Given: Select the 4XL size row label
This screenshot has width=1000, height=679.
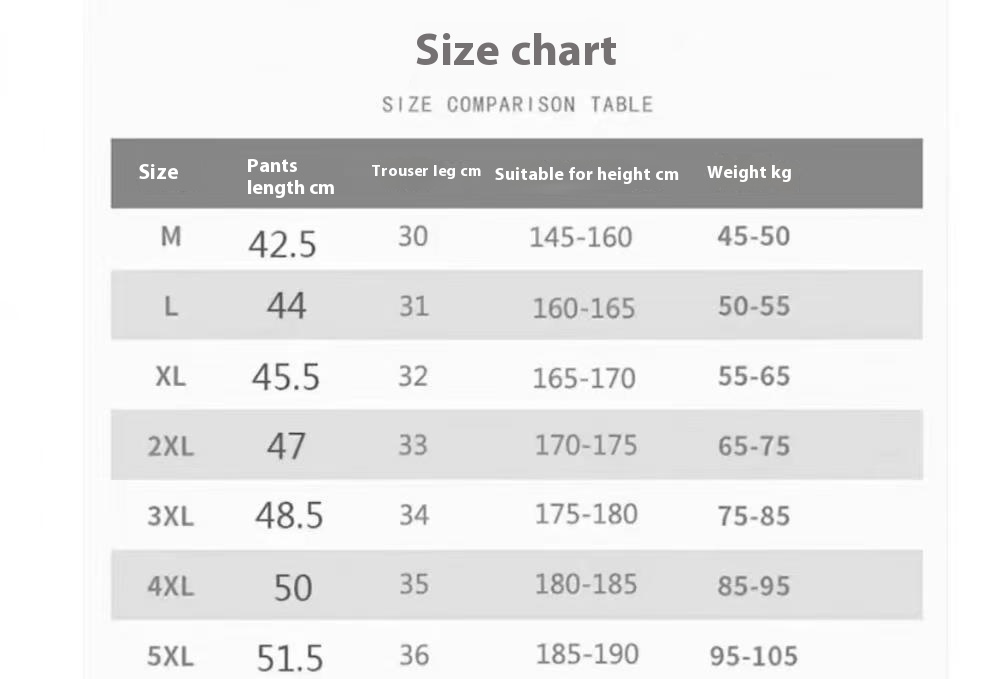Looking at the screenshot, I should pyautogui.click(x=171, y=586).
